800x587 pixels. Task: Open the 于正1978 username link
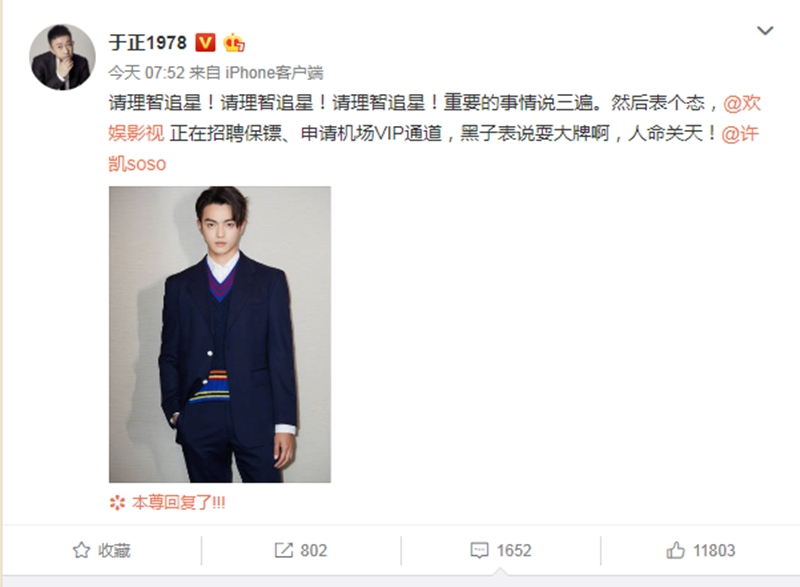pos(147,42)
